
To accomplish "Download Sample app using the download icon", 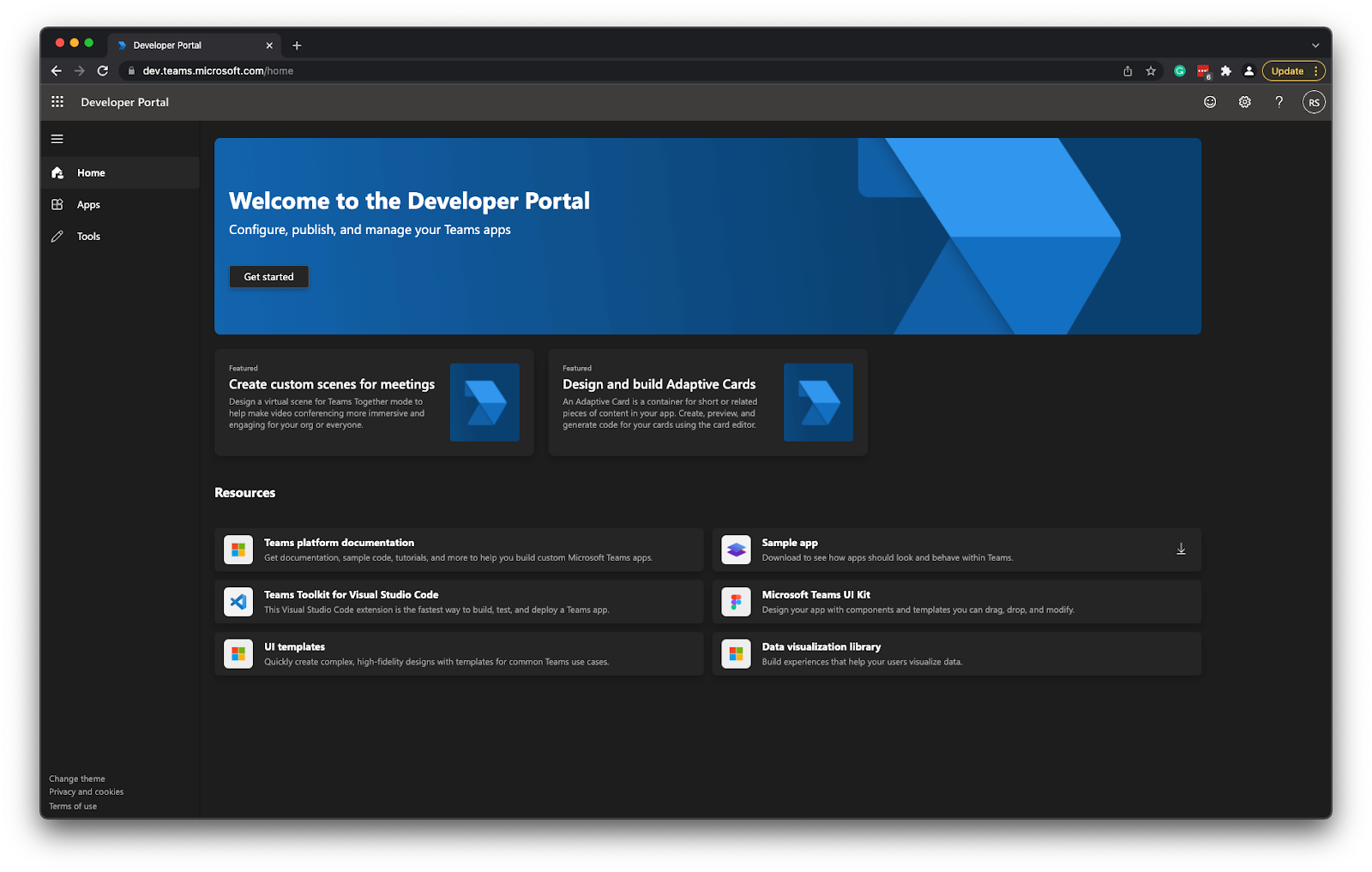I will (x=1181, y=549).
